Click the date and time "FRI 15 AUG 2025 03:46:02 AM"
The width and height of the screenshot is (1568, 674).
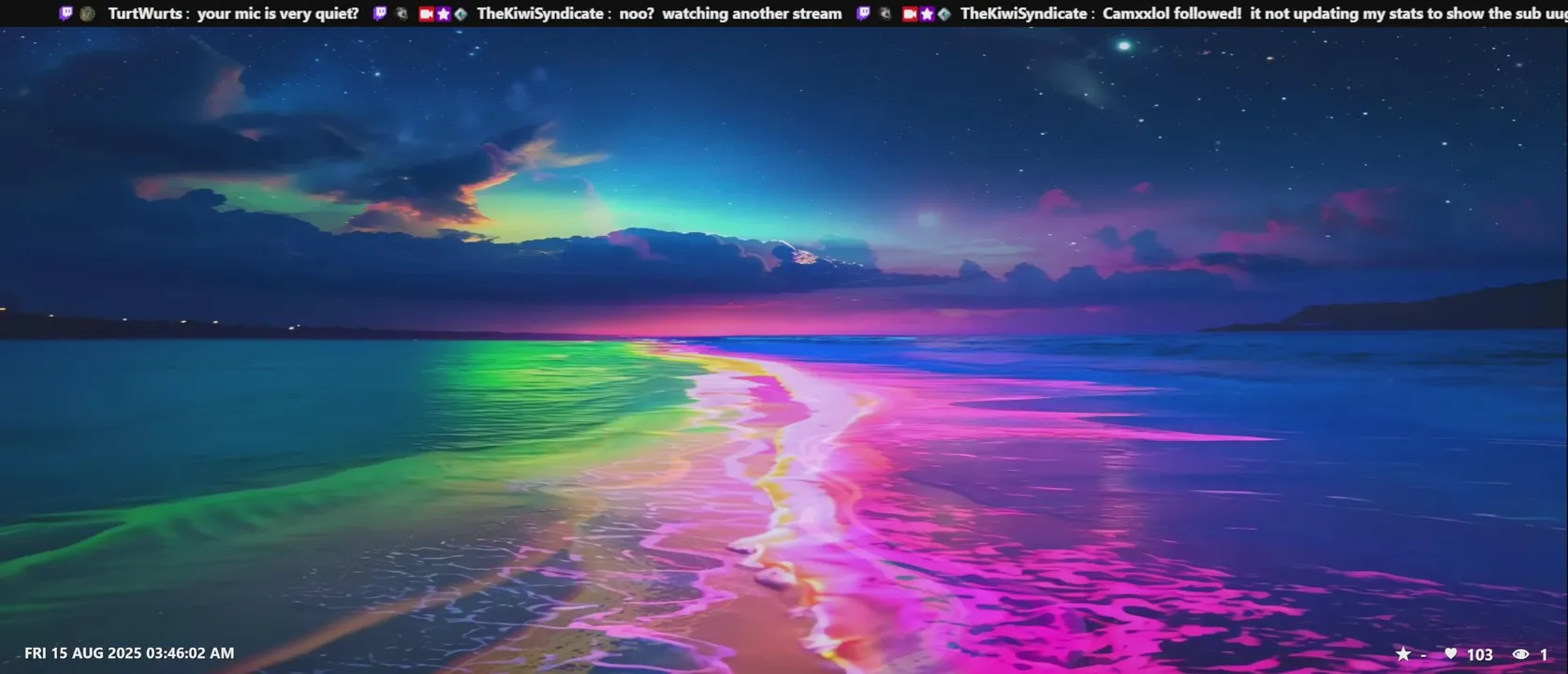(x=129, y=653)
